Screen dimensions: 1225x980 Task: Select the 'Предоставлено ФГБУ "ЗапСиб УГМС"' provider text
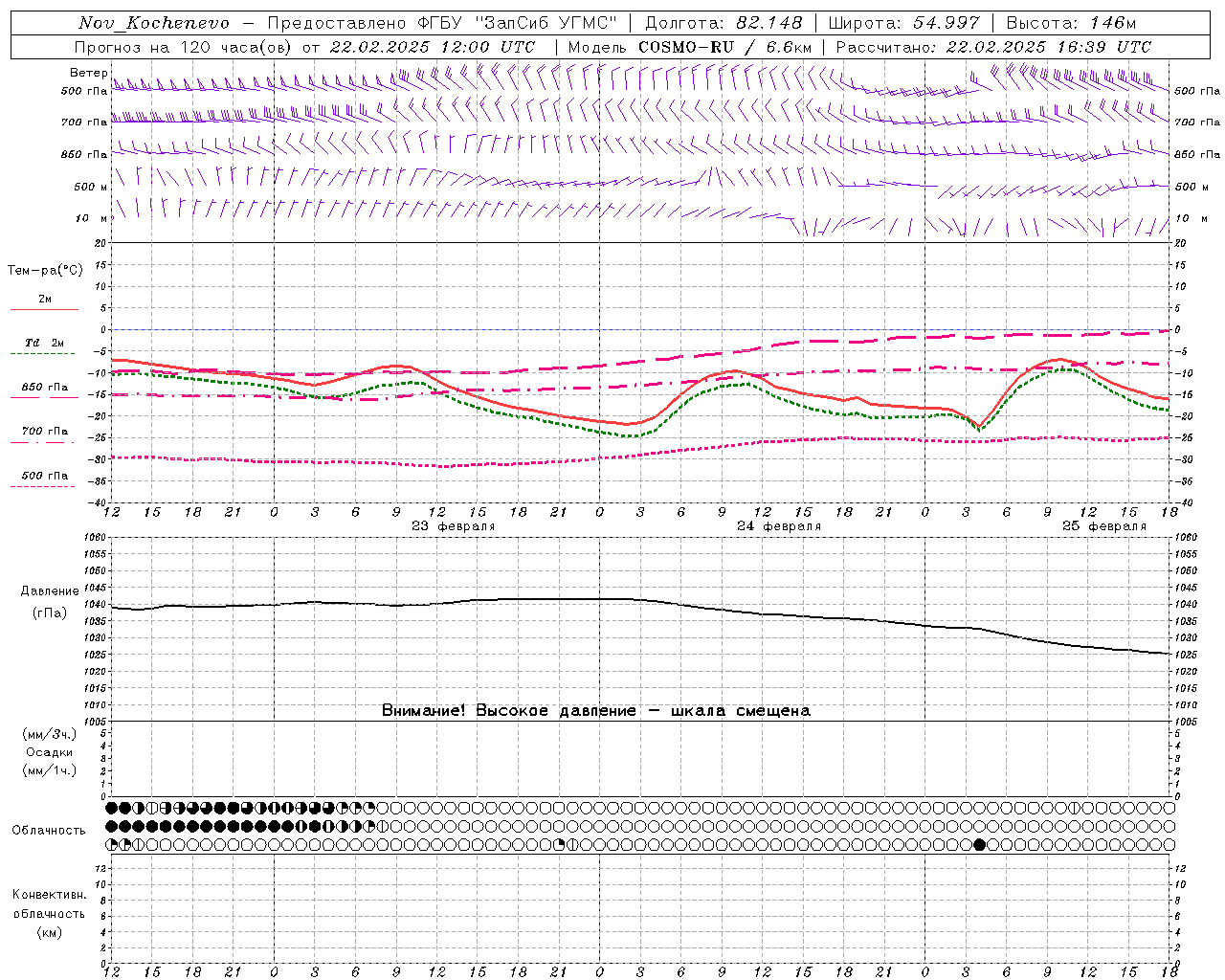point(442,23)
